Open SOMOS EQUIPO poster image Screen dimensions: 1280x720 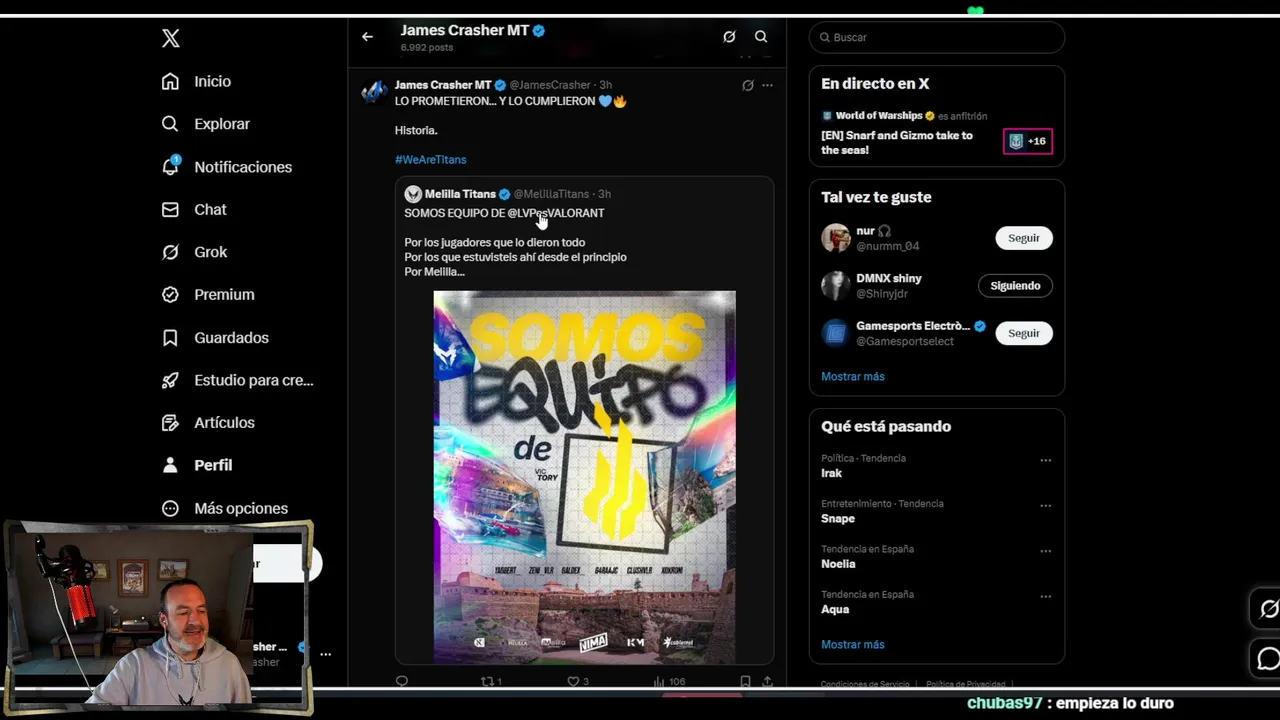[x=584, y=477]
